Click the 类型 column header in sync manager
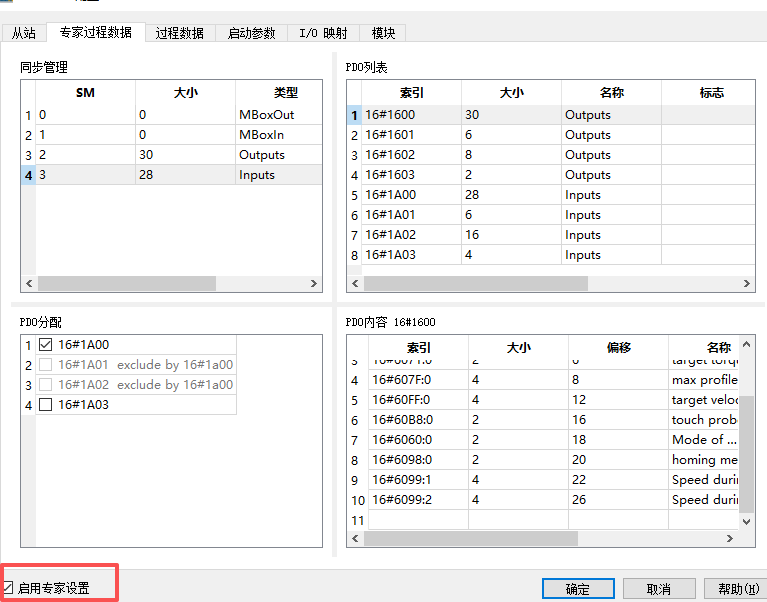 coord(279,93)
